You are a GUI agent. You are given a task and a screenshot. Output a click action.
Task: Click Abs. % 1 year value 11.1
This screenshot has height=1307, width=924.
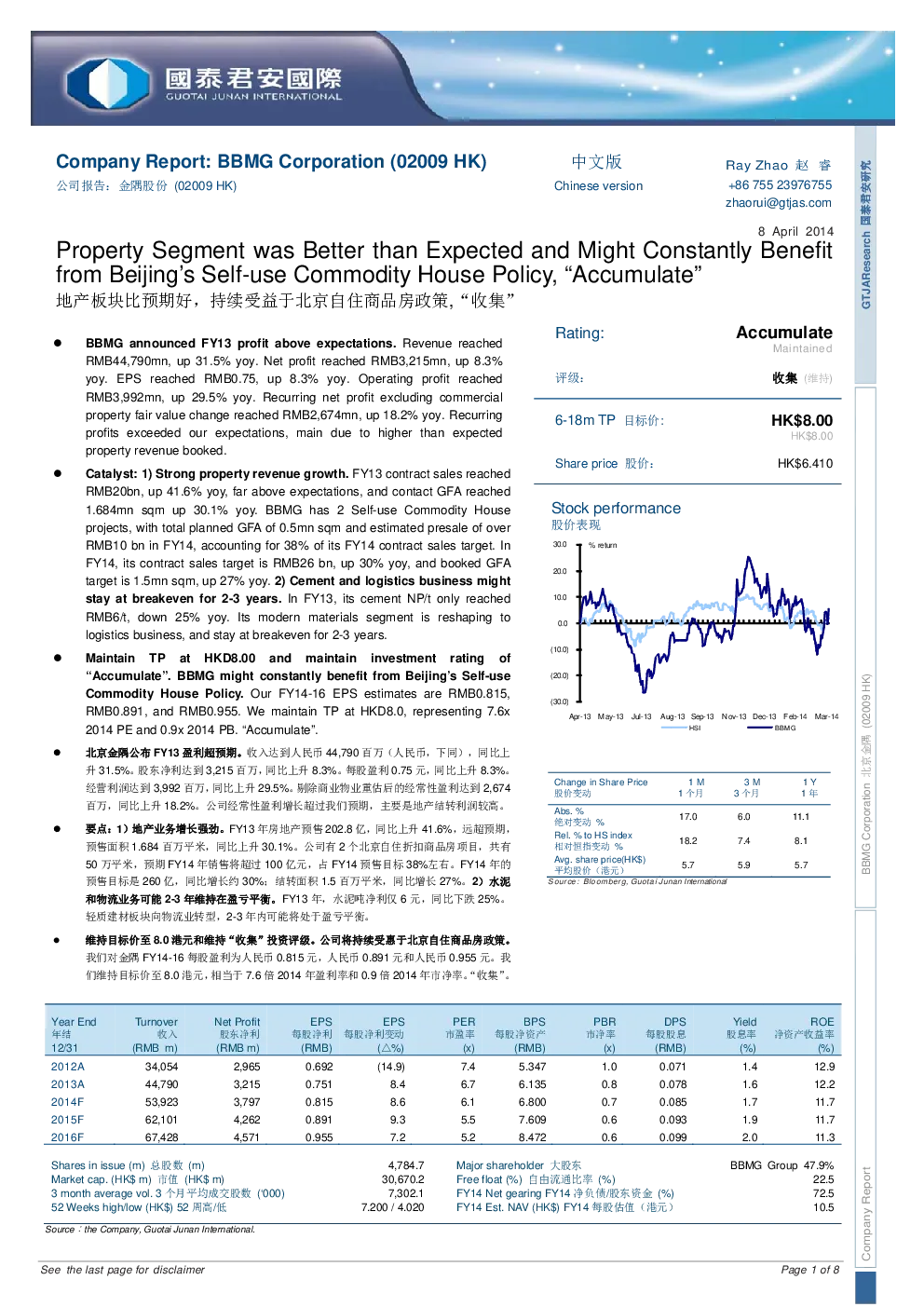801,816
